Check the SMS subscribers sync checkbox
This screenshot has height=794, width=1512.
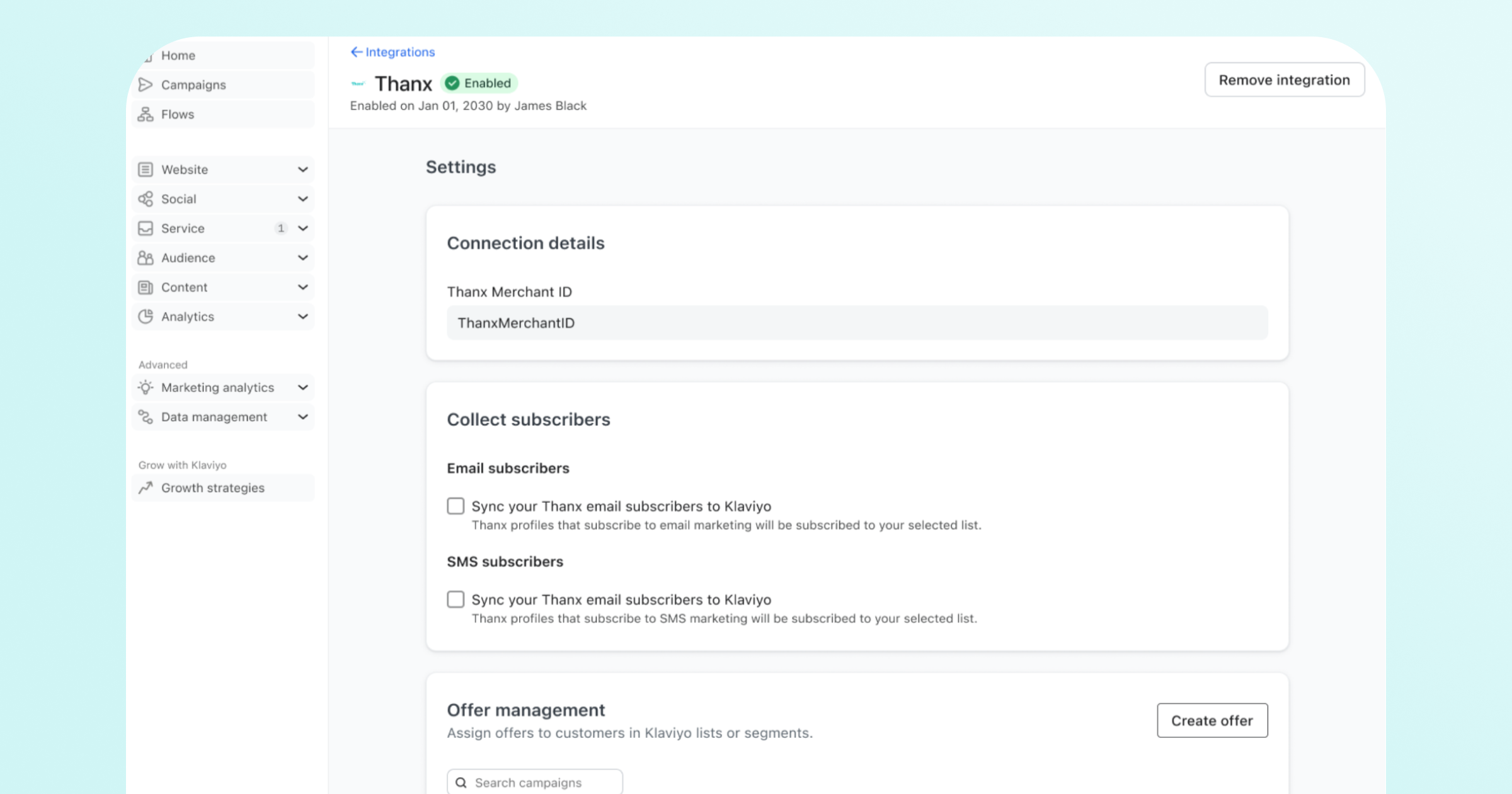(455, 599)
